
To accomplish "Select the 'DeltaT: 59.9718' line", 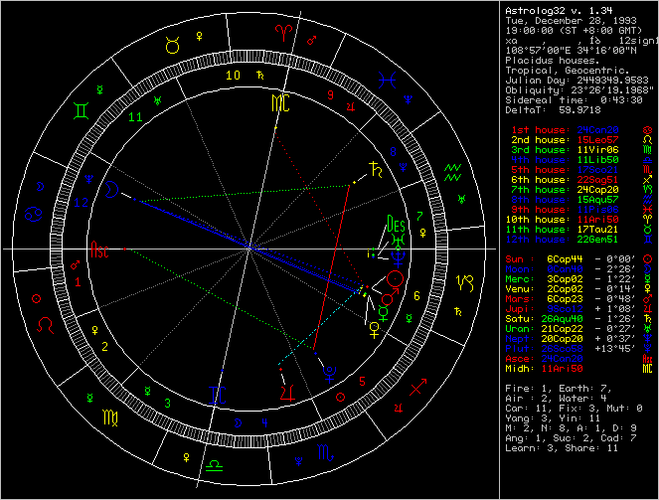I will [x=553, y=110].
